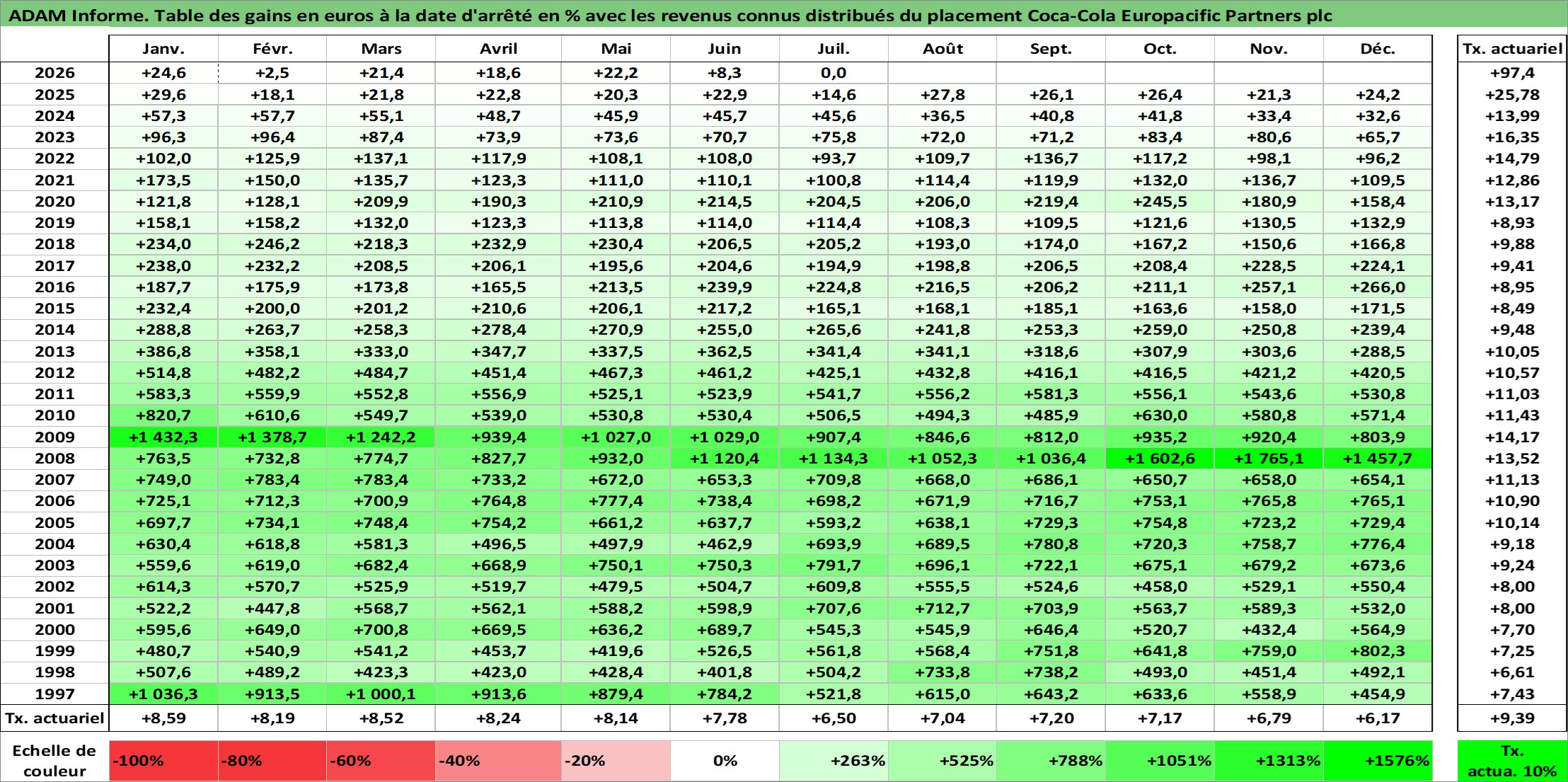This screenshot has height=782, width=1568.
Task: Select the +791,7 cell for Juil. 2003
Action: pyautogui.click(x=834, y=565)
